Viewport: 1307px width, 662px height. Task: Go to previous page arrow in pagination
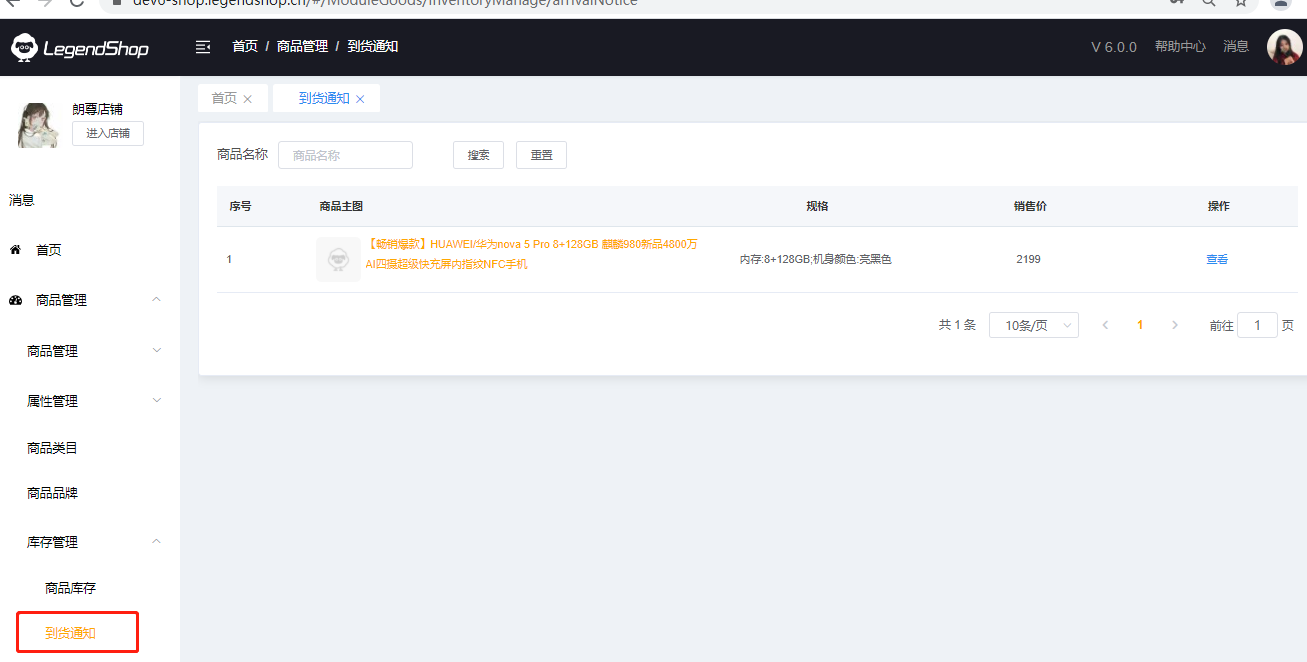click(x=1105, y=325)
